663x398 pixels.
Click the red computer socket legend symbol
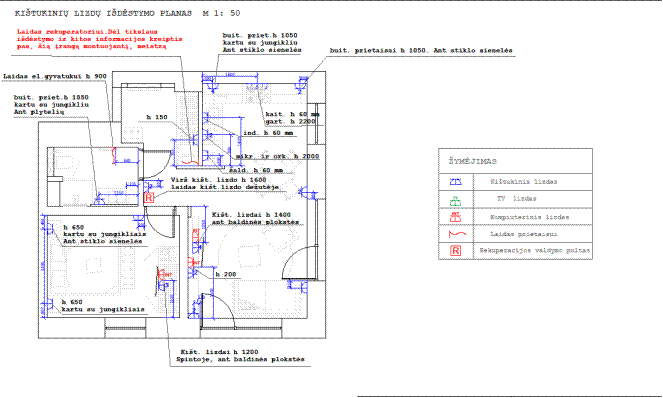[455, 217]
